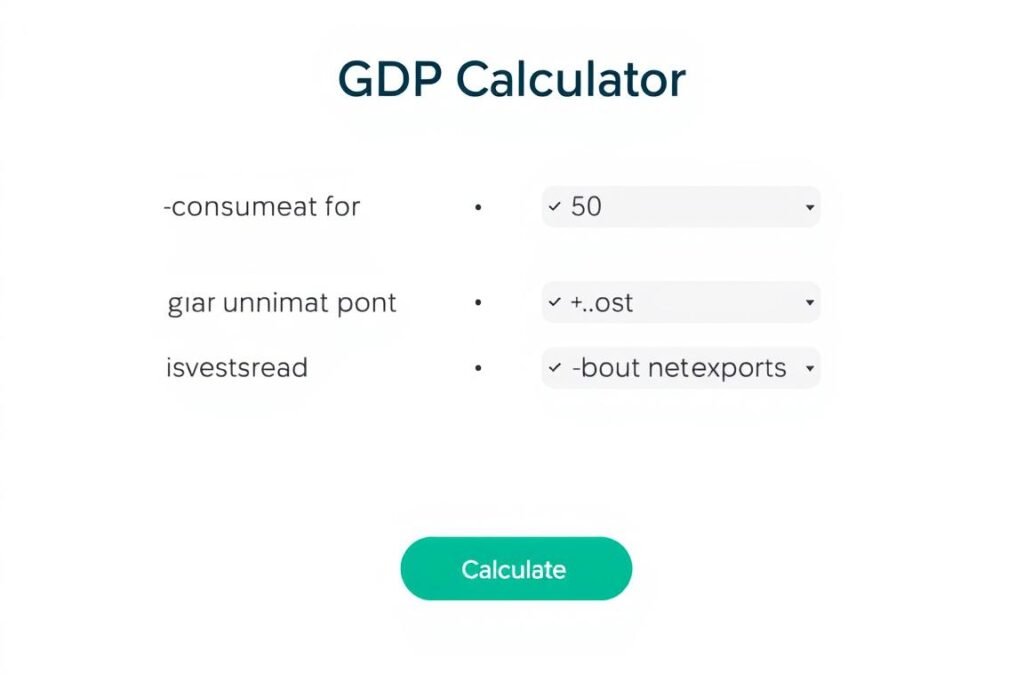Image resolution: width=1024 pixels, height=683 pixels.
Task: Click the bullet dot next to isvestsread
Action: (x=478, y=367)
